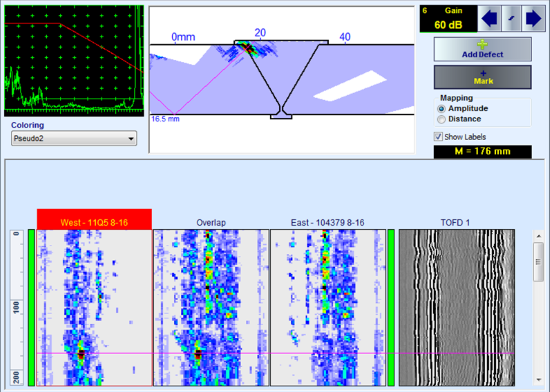Select Distance mapping radio button

(441, 120)
